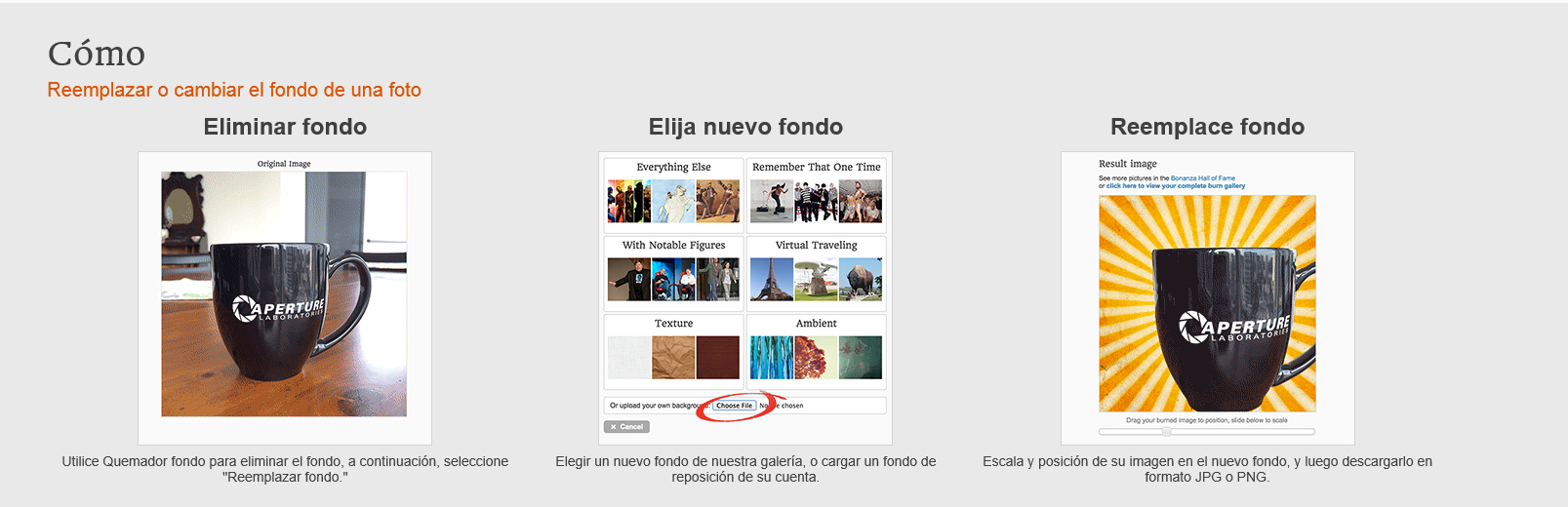Open the Everything Else gallery category
Image resolution: width=1568 pixels, height=507 pixels.
[x=673, y=167]
